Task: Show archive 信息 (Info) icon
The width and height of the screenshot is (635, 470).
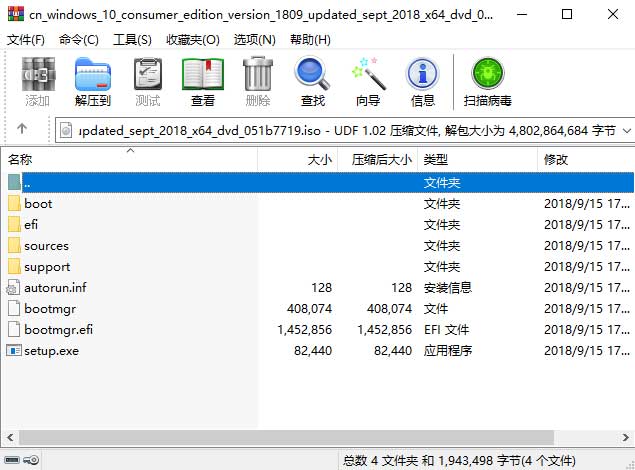Action: pyautogui.click(x=422, y=74)
